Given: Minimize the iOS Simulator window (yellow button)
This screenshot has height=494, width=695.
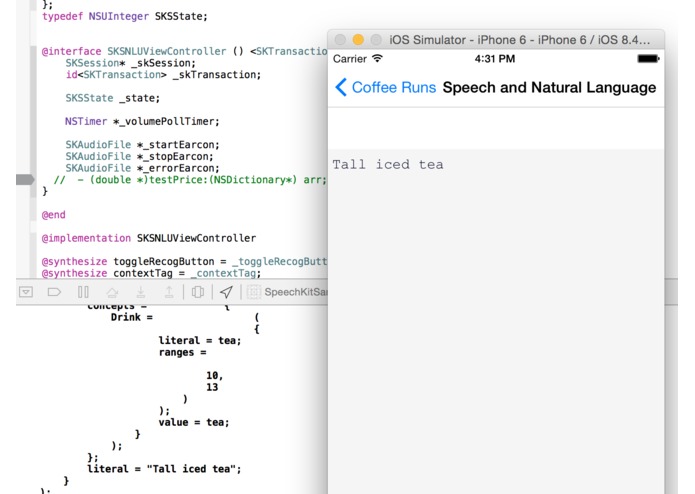Looking at the screenshot, I should tap(358, 40).
